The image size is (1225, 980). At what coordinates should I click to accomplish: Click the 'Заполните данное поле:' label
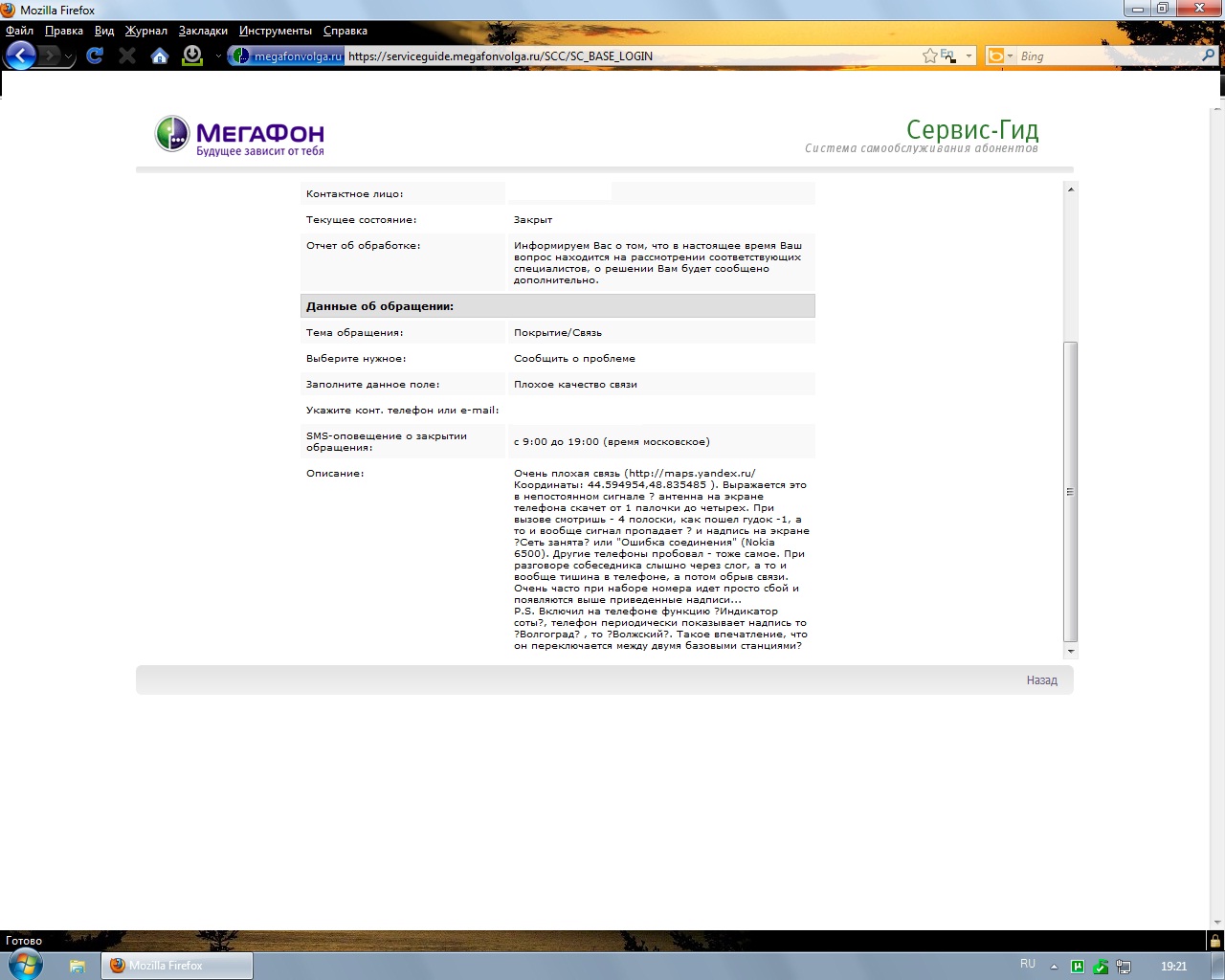tap(373, 385)
